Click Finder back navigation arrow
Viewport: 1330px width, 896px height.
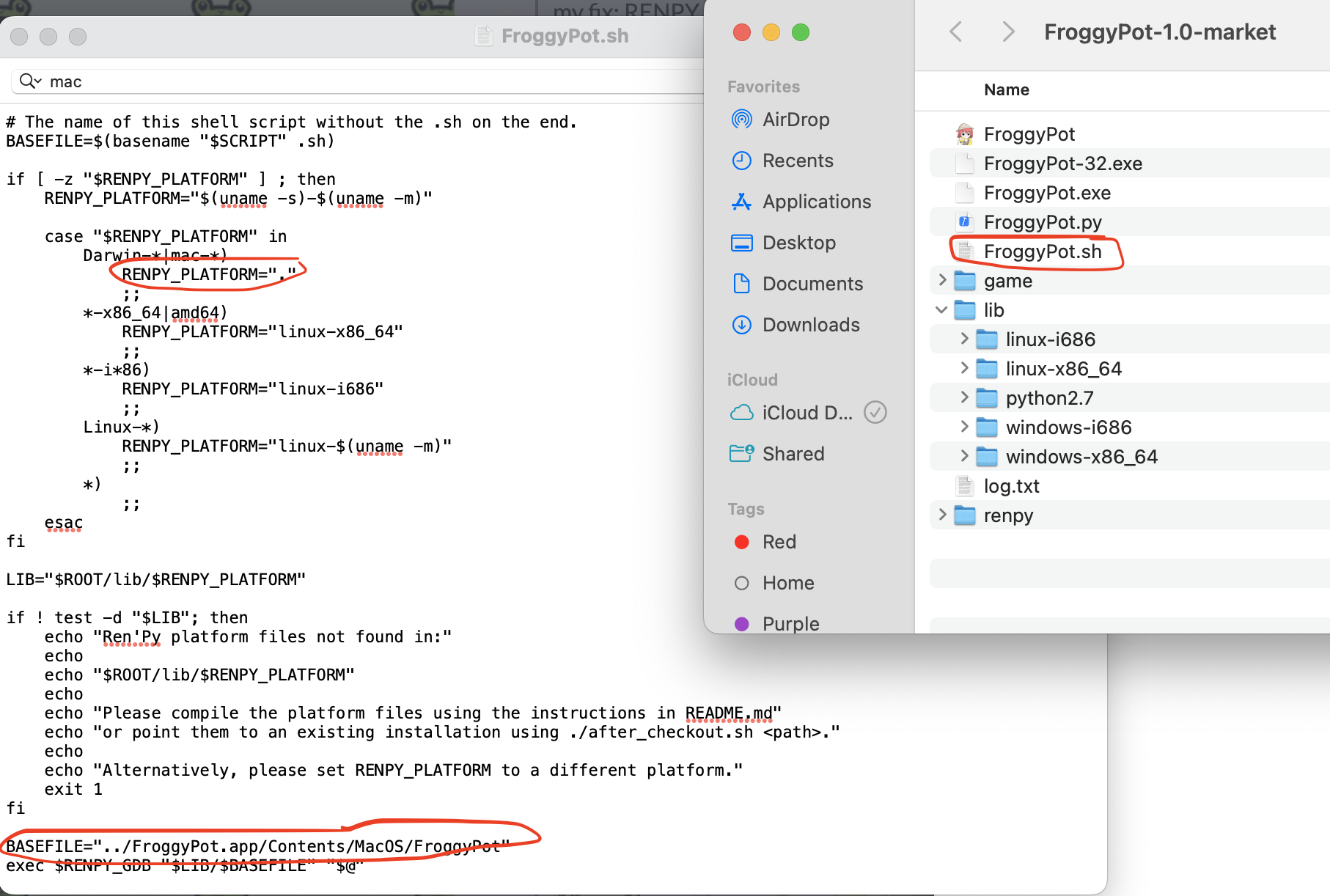(x=955, y=32)
